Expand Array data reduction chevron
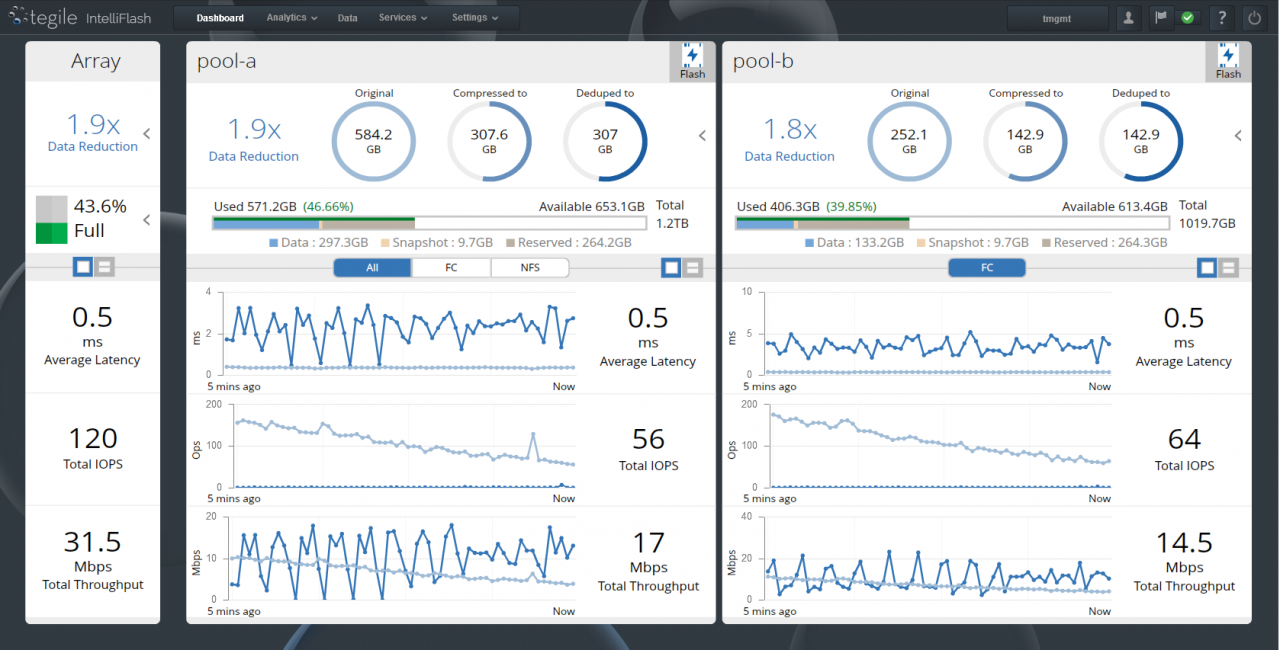1280x650 pixels. pyautogui.click(x=147, y=133)
